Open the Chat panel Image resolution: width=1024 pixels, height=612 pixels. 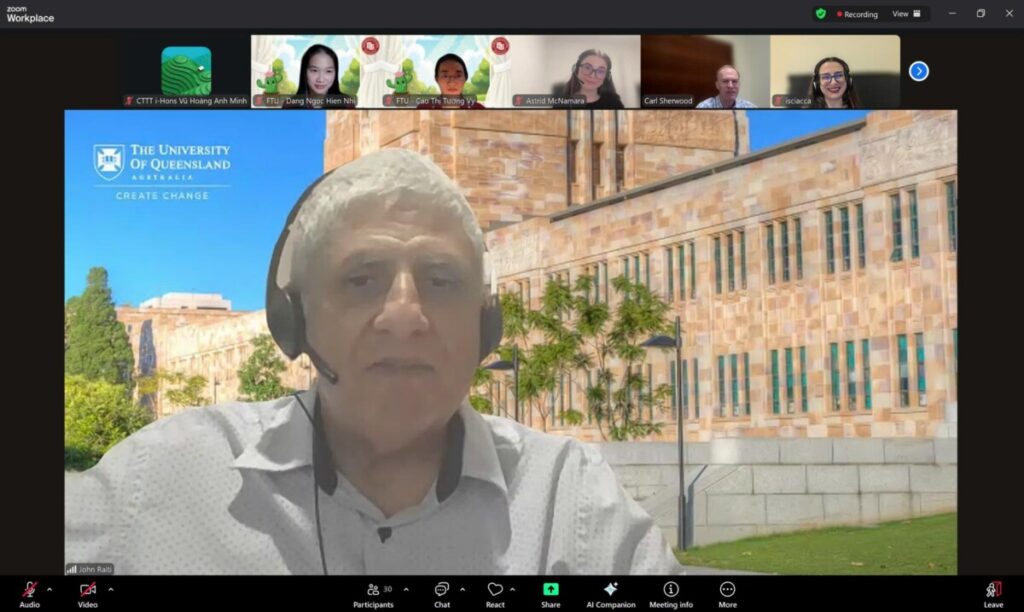(x=442, y=592)
